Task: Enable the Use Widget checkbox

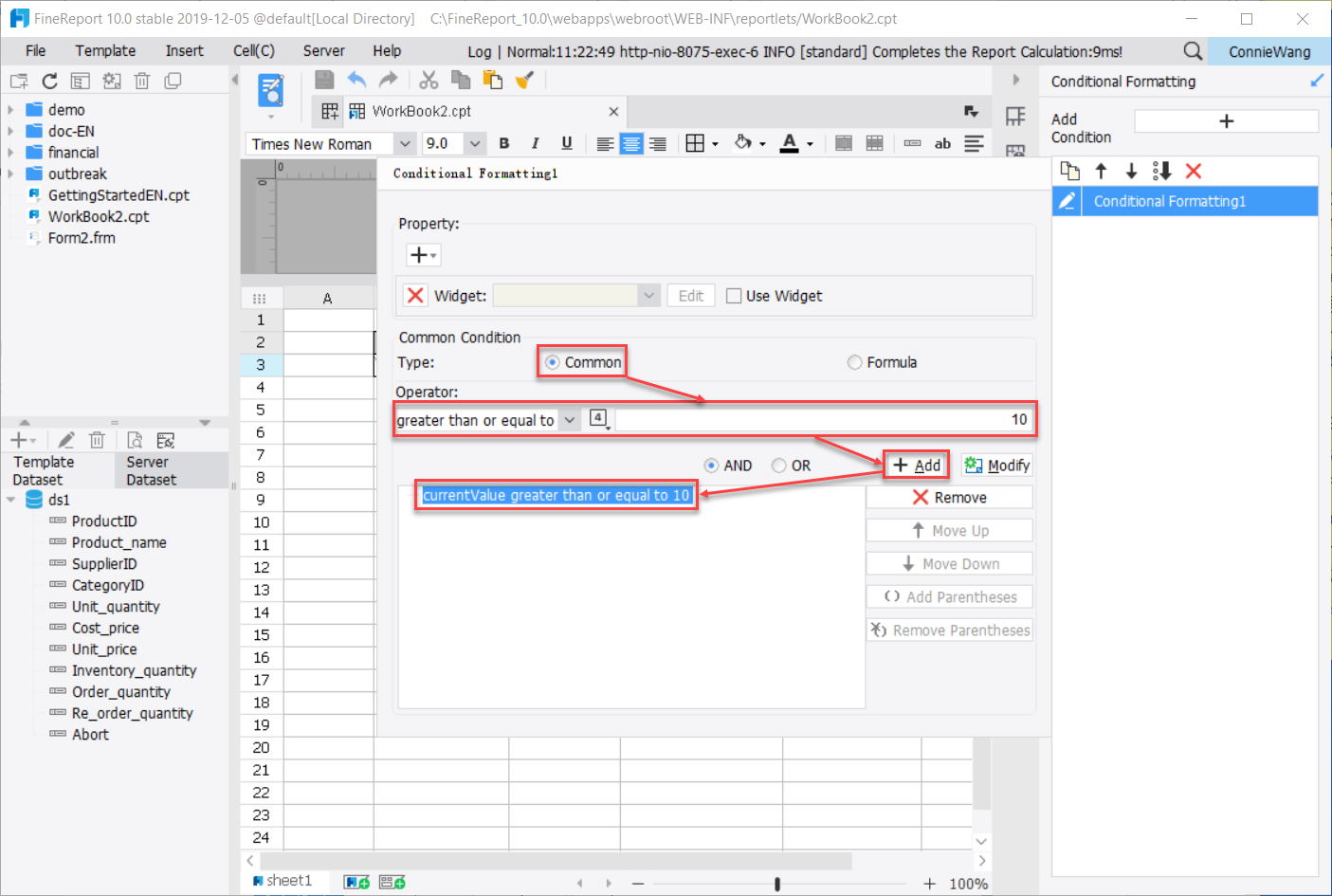Action: coord(734,295)
